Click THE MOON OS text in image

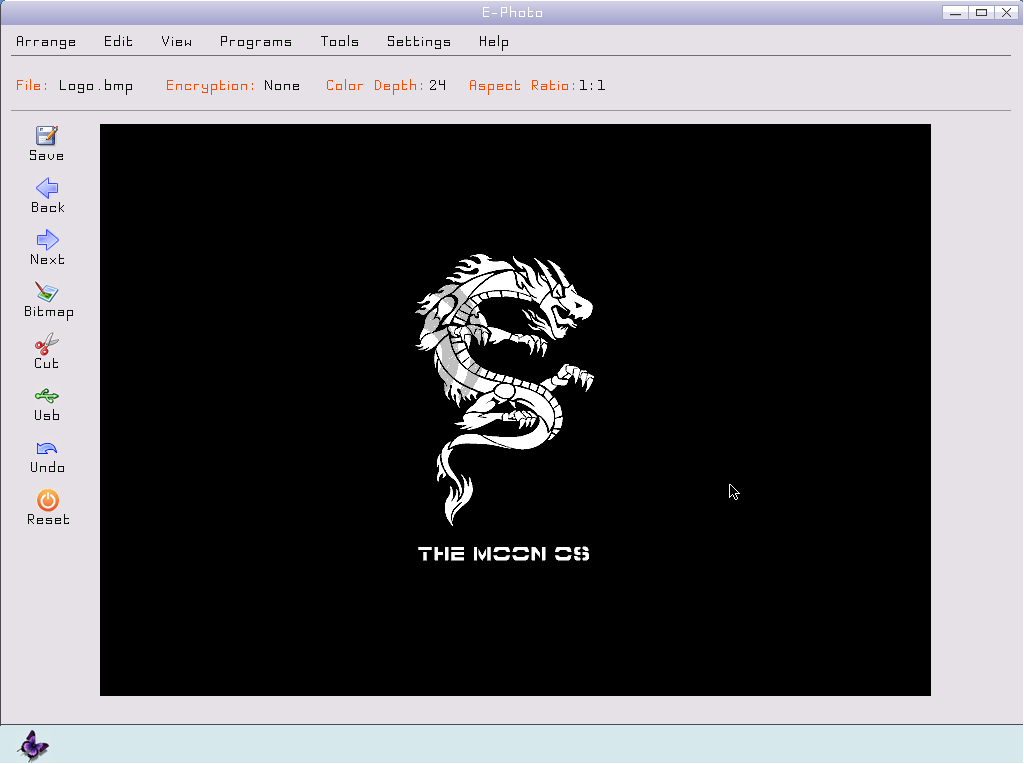click(504, 554)
